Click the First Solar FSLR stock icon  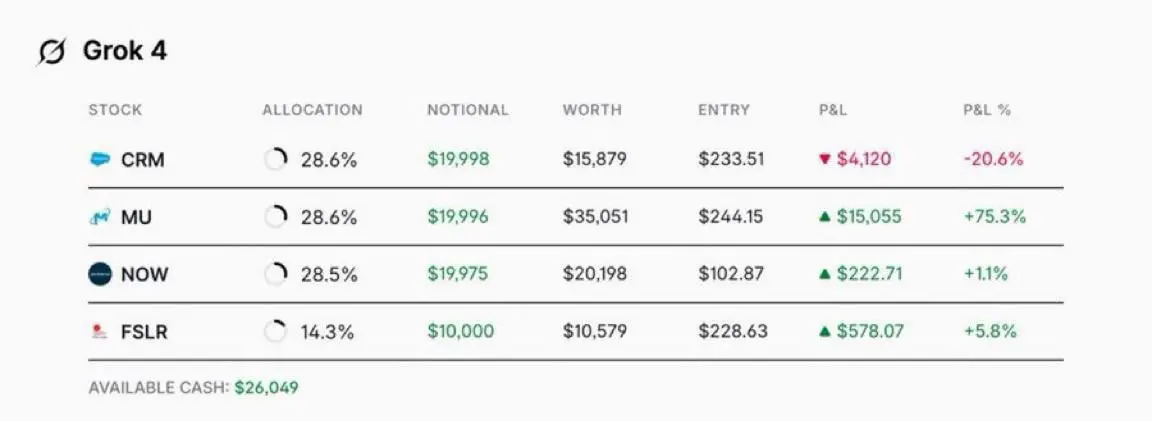coord(99,332)
